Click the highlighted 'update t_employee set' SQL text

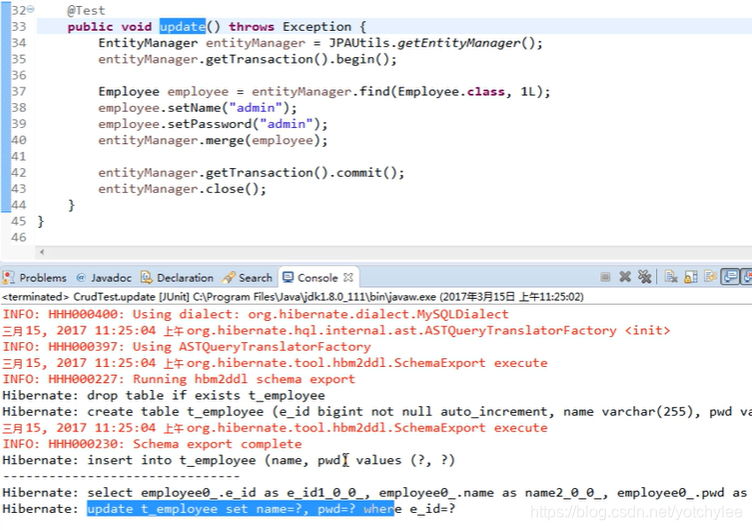coord(240,509)
